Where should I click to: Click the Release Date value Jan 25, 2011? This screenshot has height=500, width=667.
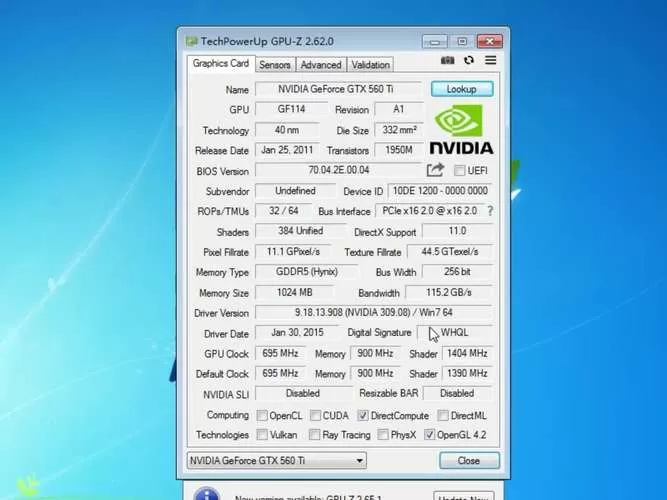287,150
